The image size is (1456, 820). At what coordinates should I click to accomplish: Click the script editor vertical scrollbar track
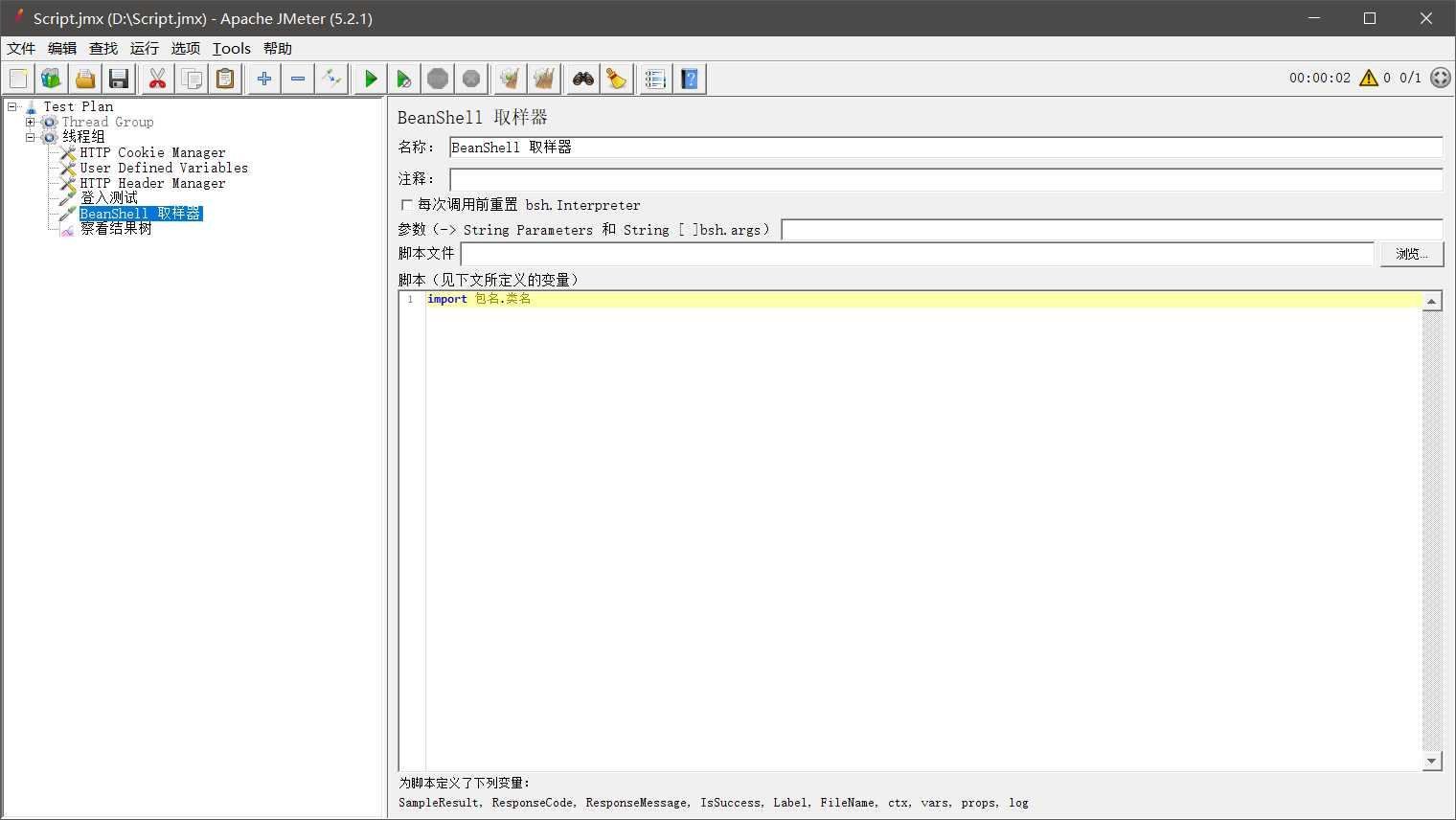point(1432,532)
